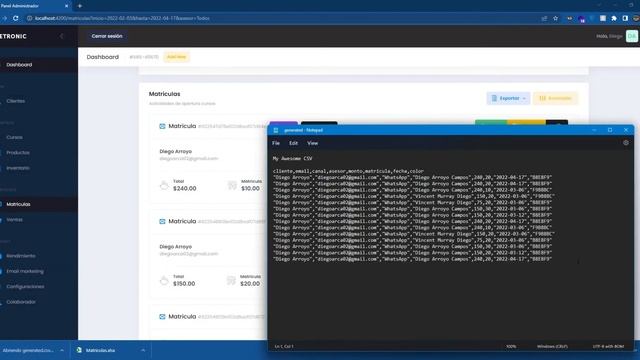Click the Cerrar sesión button

(x=107, y=36)
